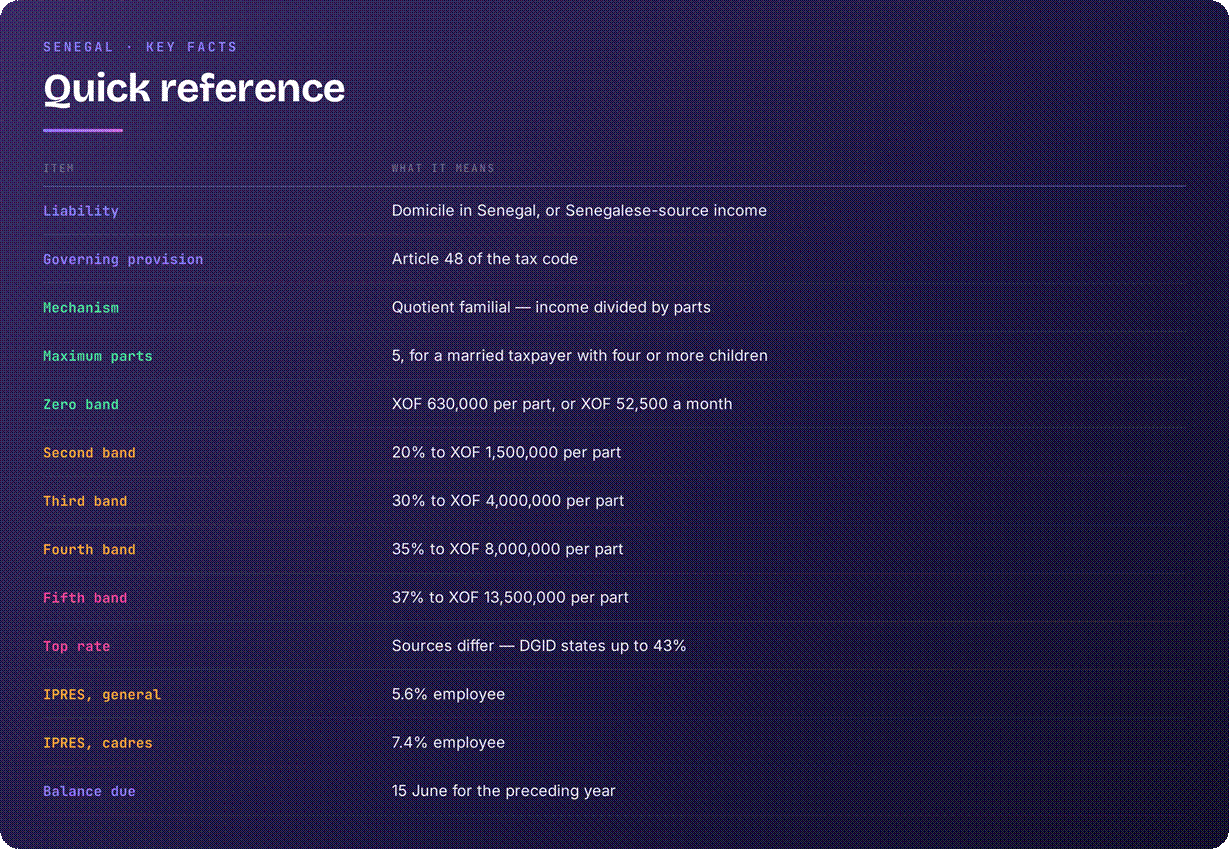The image size is (1229, 849).
Task: Click the Fourth band label
Action: [89, 549]
